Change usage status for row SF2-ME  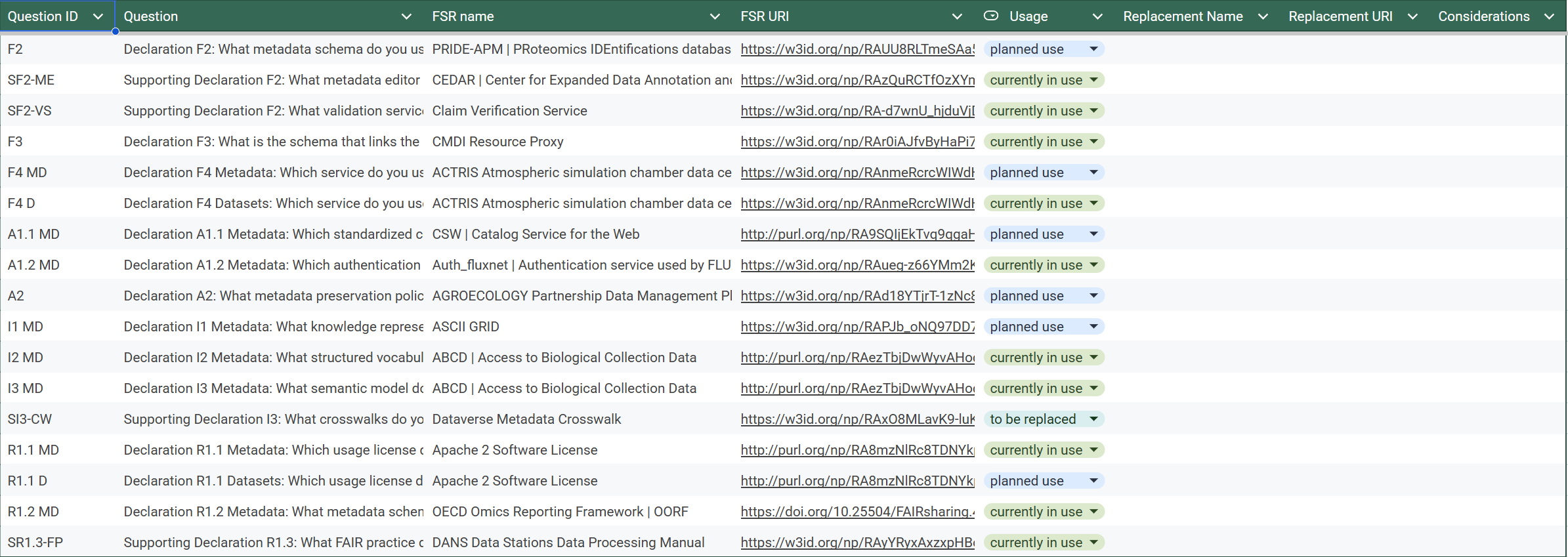(1044, 80)
